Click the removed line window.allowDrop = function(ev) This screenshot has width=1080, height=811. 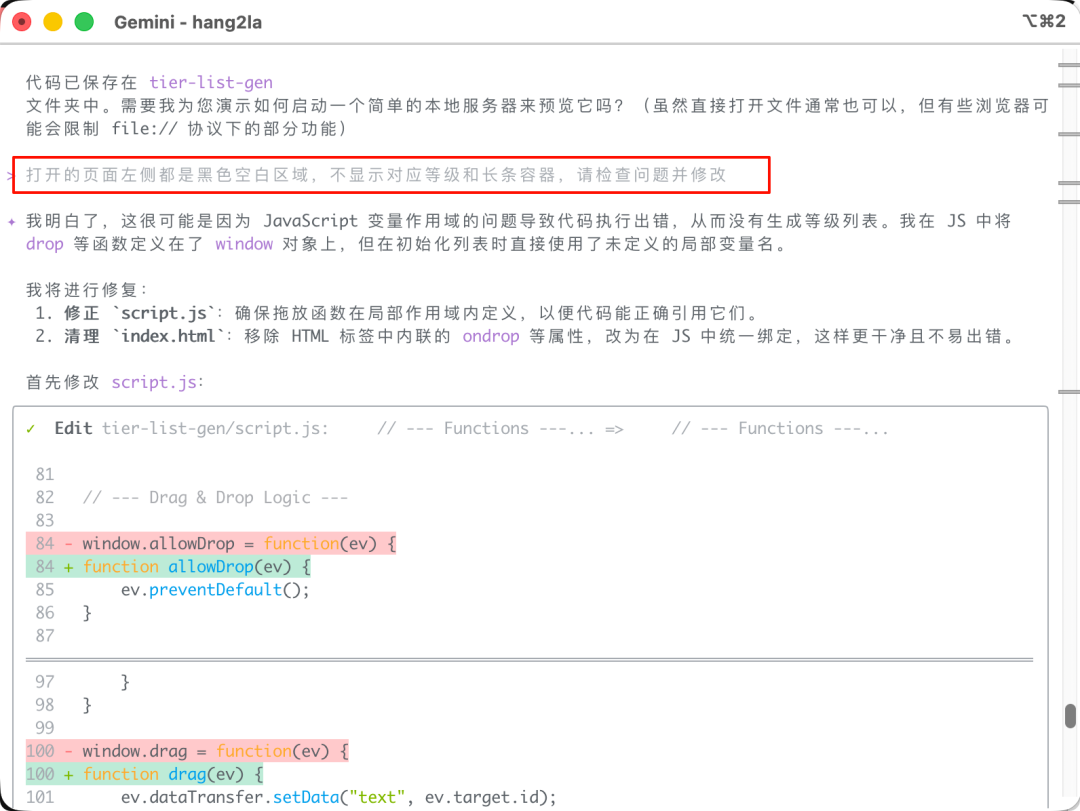239,544
